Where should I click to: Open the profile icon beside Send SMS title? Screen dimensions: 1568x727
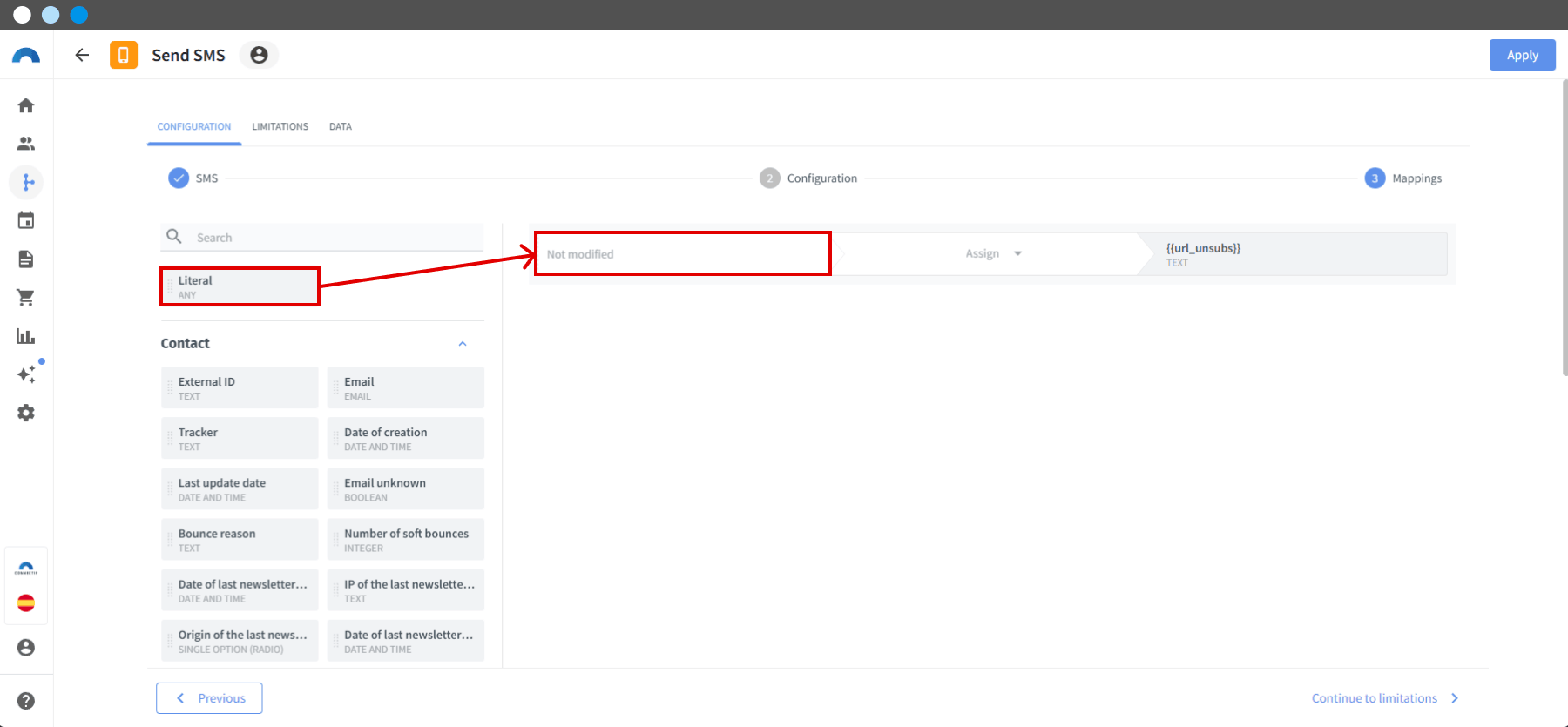click(259, 55)
